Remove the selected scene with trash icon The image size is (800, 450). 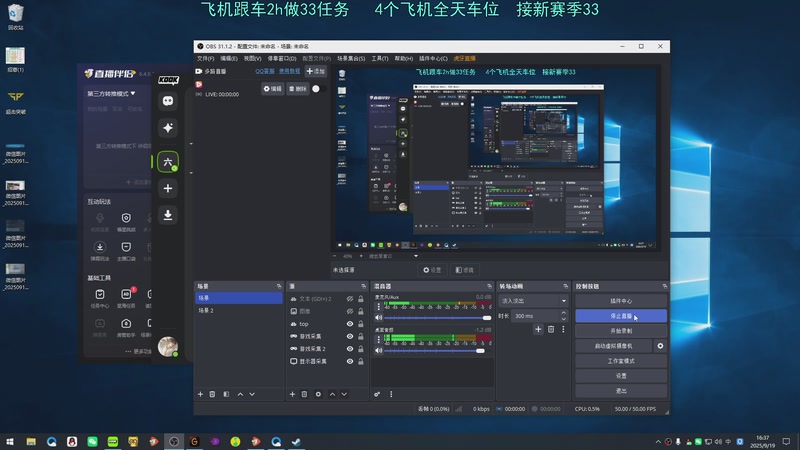(212, 394)
